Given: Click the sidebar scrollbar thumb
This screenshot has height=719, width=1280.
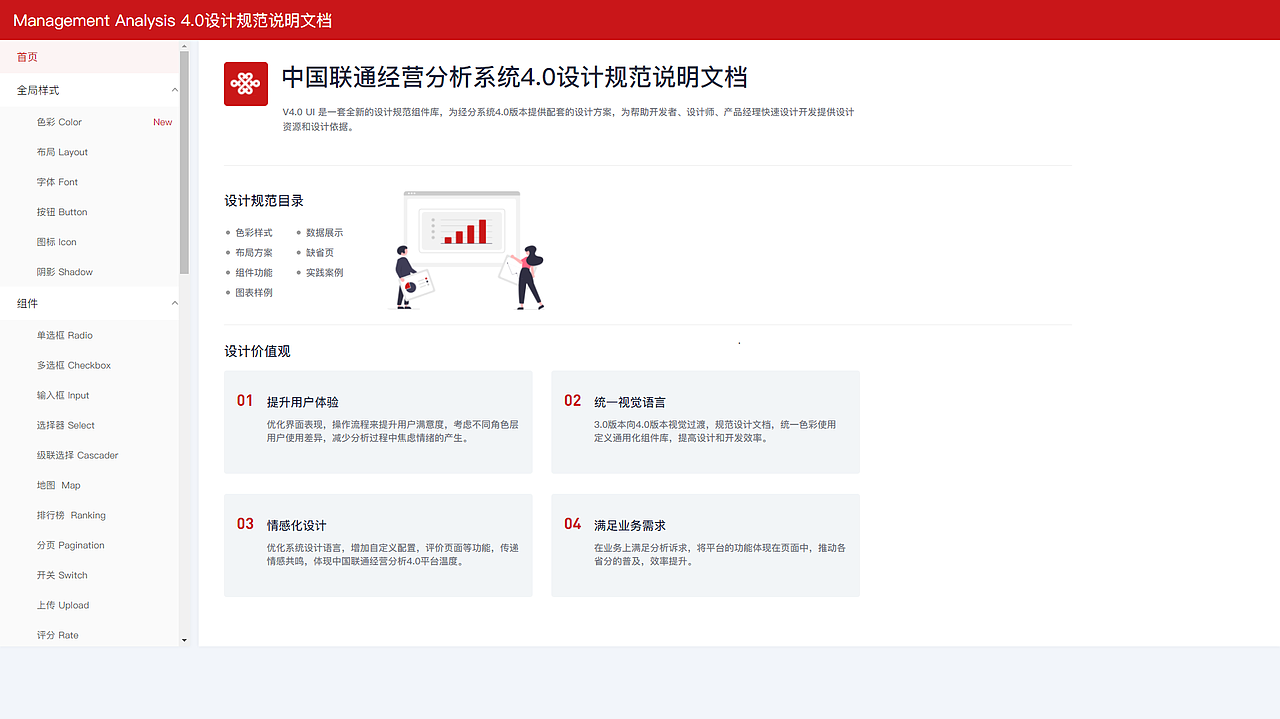Looking at the screenshot, I should tap(184, 162).
